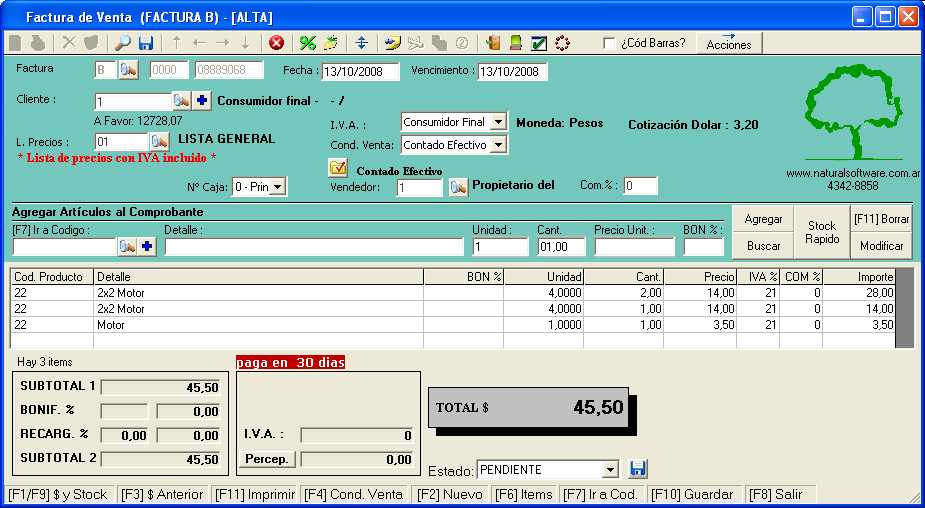This screenshot has height=508, width=925.
Task: Click the Agregar button
Action: tap(763, 219)
